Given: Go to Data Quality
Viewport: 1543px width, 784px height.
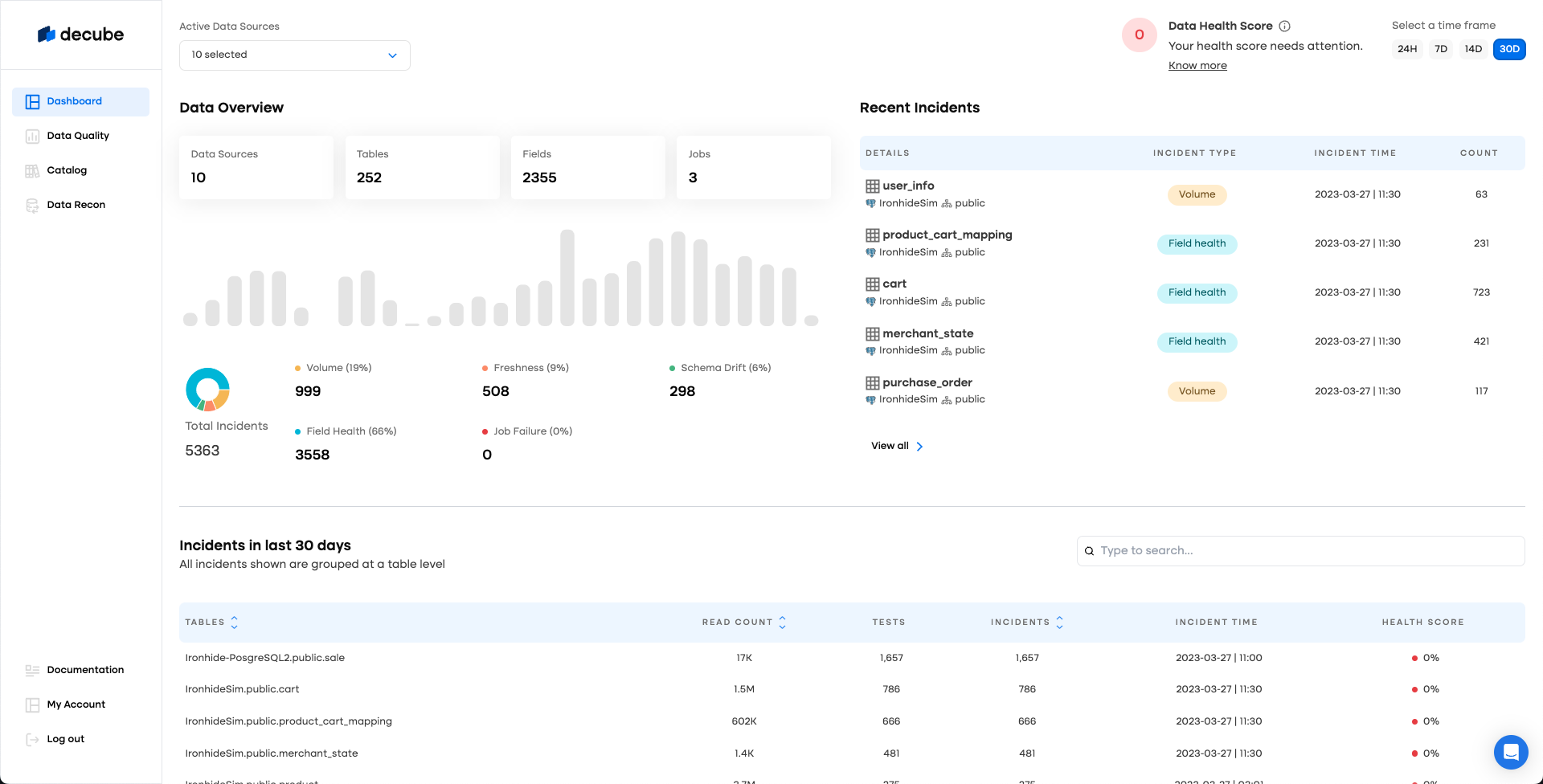Looking at the screenshot, I should pos(78,136).
